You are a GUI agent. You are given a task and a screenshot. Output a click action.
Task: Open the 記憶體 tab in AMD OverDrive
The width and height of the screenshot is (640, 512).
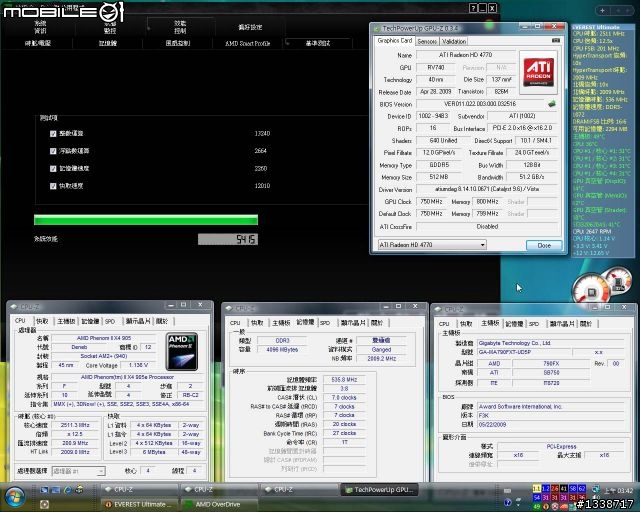pyautogui.click(x=108, y=43)
